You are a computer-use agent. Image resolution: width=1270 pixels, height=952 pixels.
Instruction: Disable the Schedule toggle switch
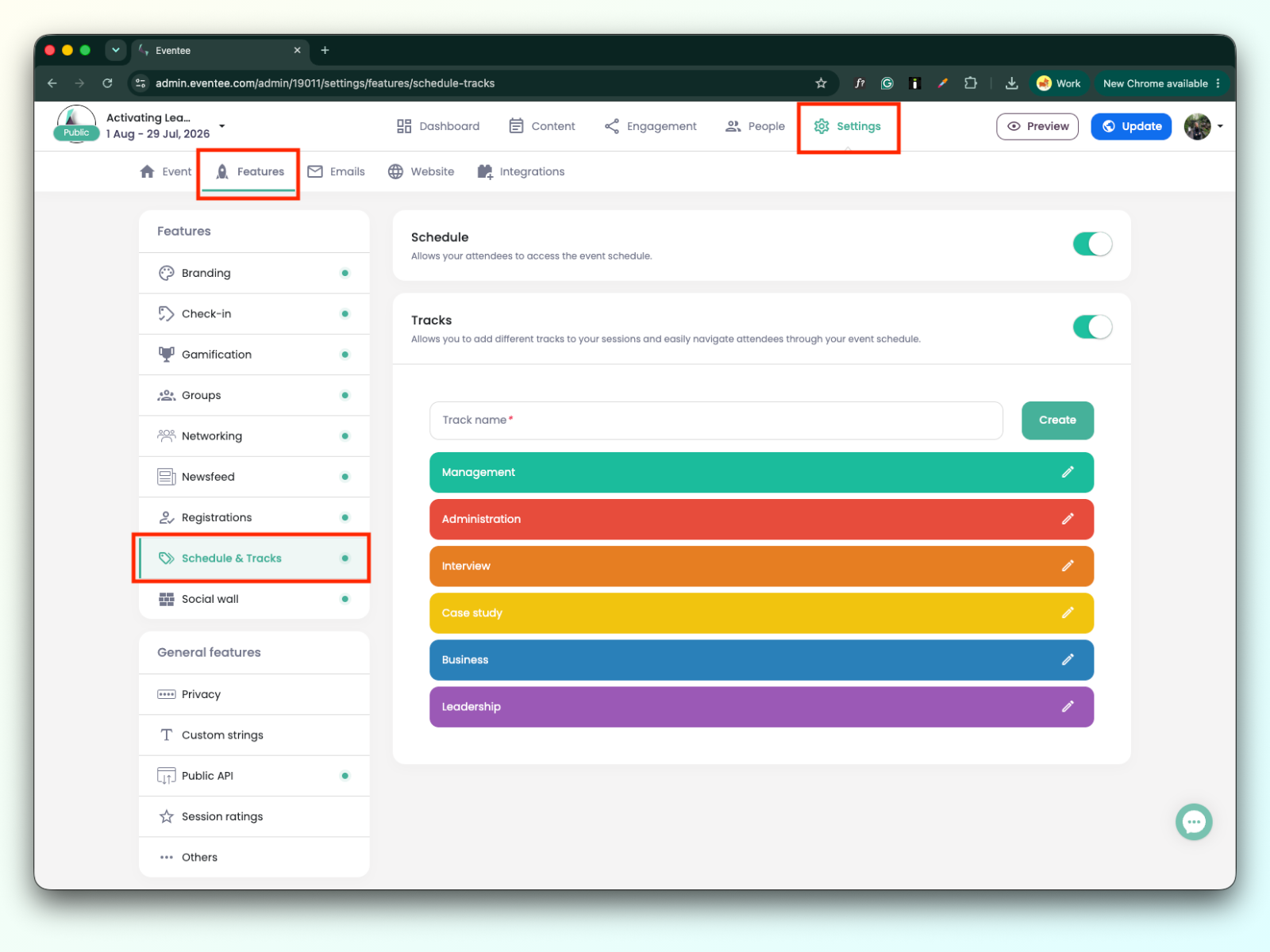pos(1092,244)
